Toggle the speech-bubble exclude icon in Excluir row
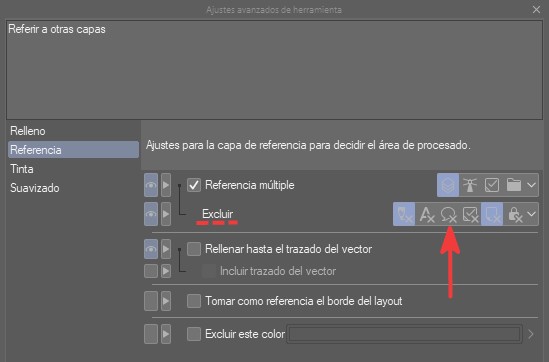 click(x=448, y=214)
